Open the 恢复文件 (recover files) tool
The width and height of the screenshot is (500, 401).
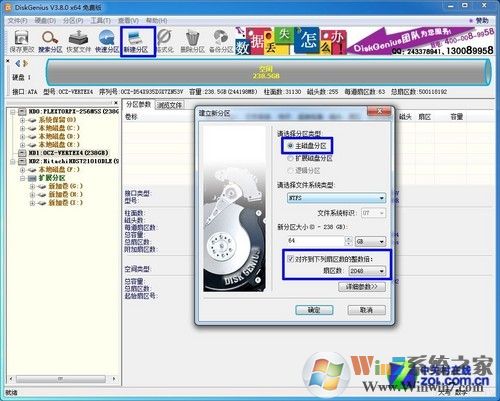tap(78, 41)
